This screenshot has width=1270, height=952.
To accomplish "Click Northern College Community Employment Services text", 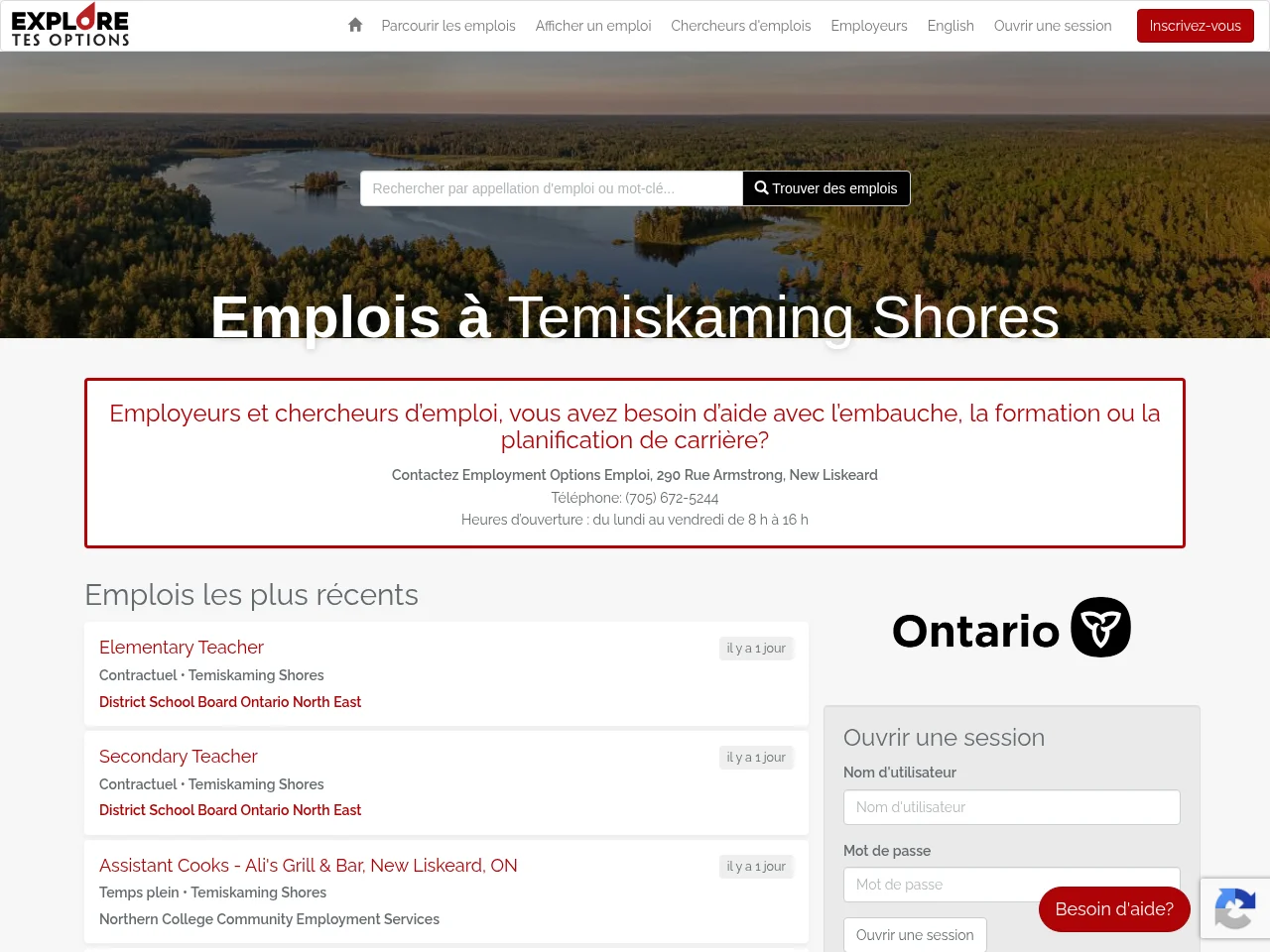I will [269, 919].
